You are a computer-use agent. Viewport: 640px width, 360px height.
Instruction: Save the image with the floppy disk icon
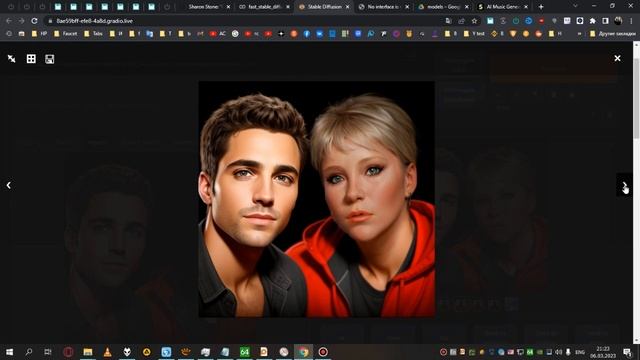[x=50, y=59]
